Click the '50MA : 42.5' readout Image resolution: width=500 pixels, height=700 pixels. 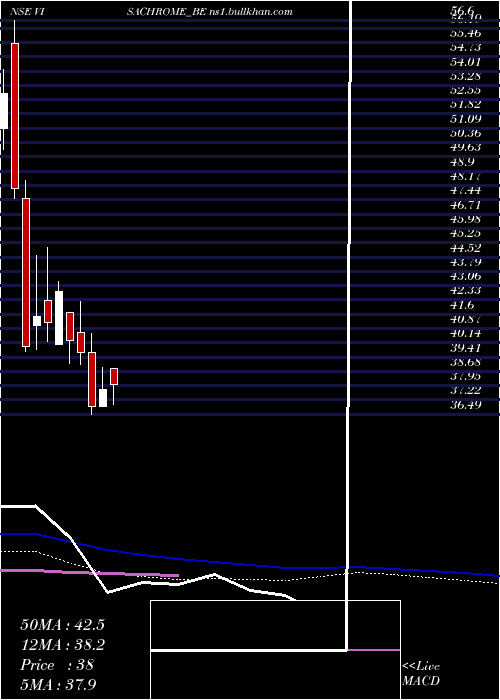click(62, 625)
